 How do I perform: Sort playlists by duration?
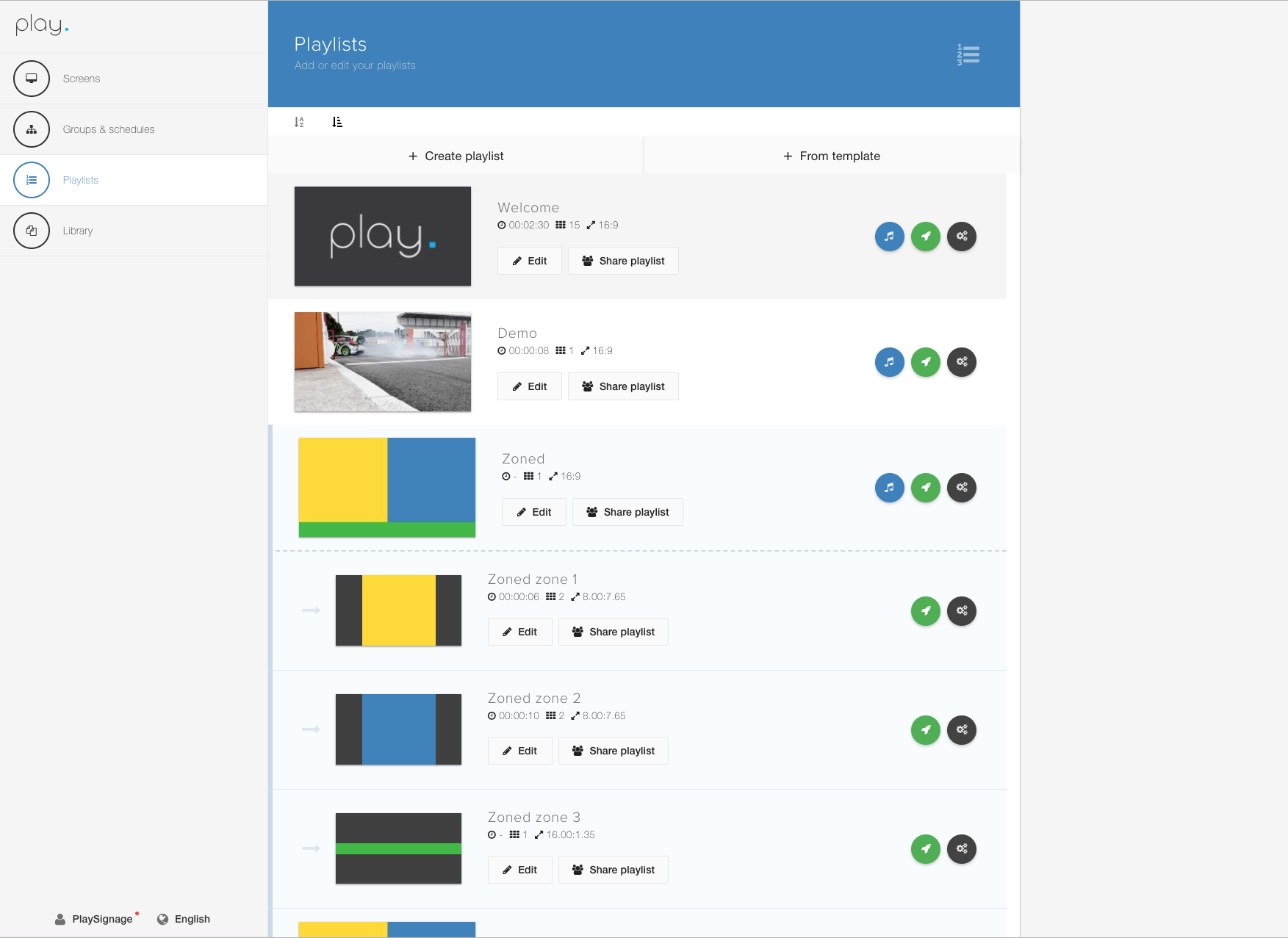(x=337, y=121)
